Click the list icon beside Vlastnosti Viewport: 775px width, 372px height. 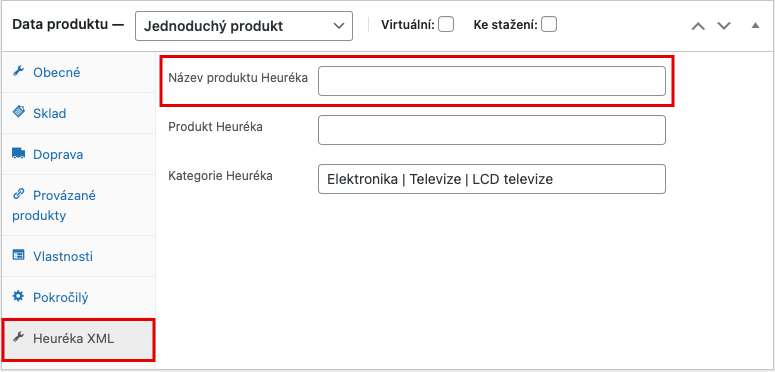click(18, 255)
